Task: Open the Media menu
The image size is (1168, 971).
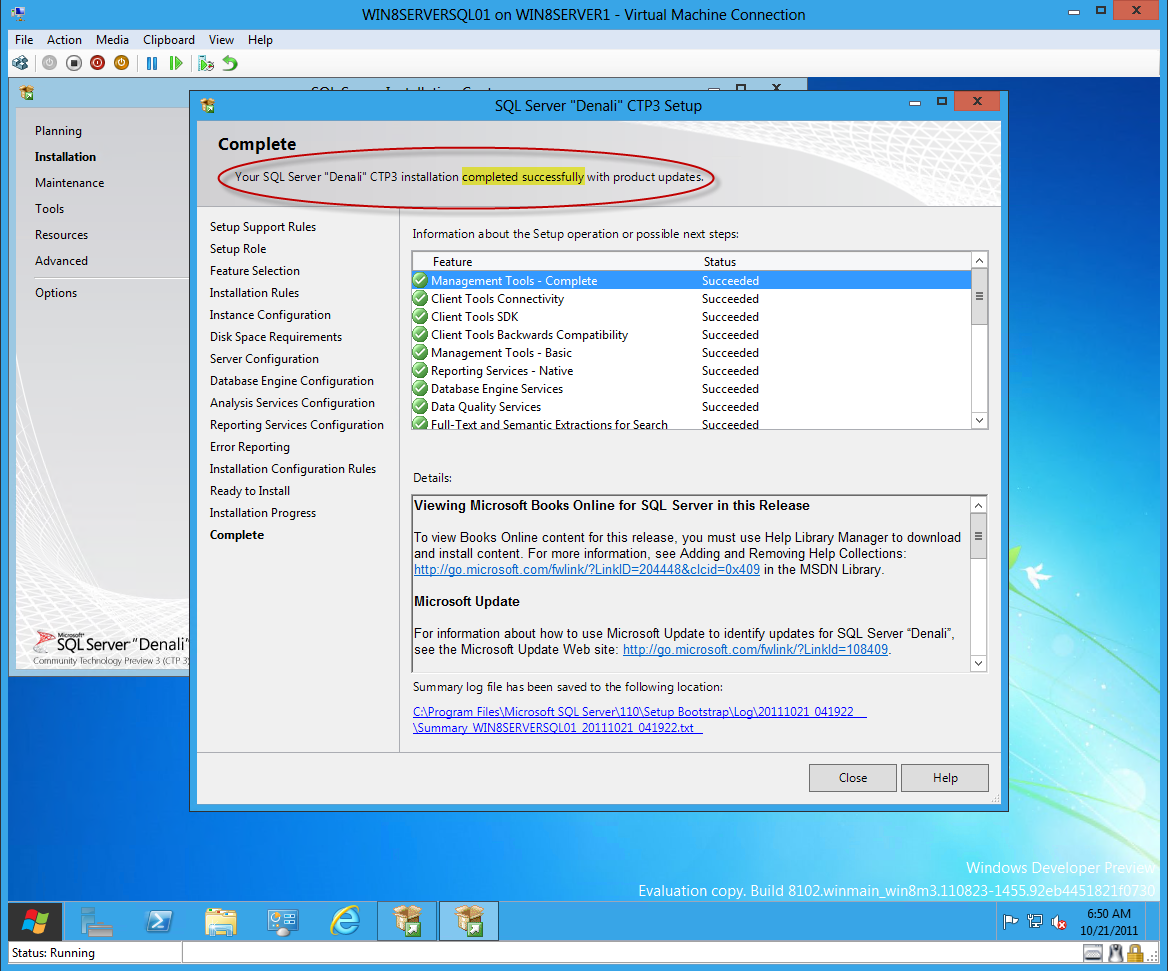Action: [112, 39]
